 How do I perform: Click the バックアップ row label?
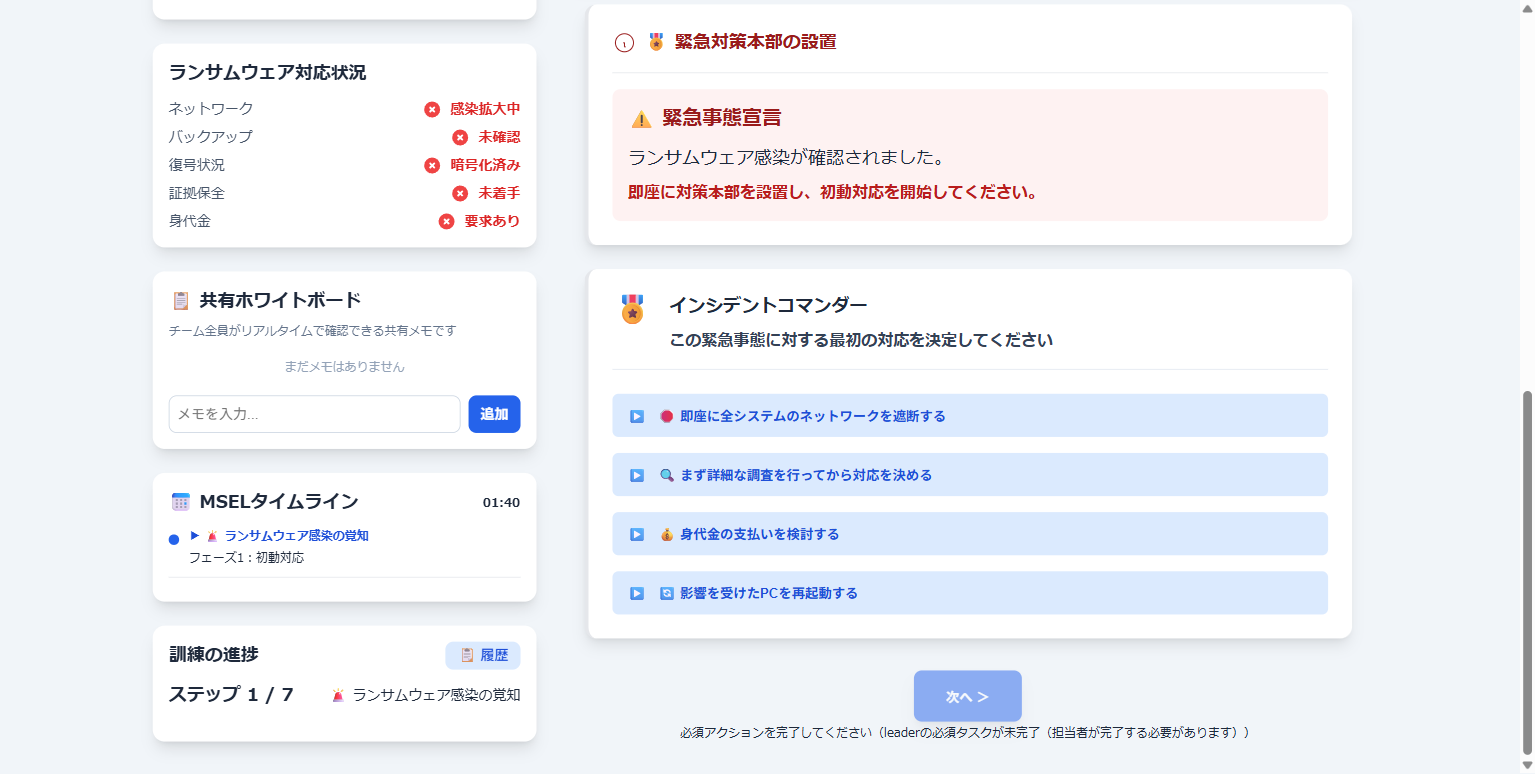click(211, 137)
